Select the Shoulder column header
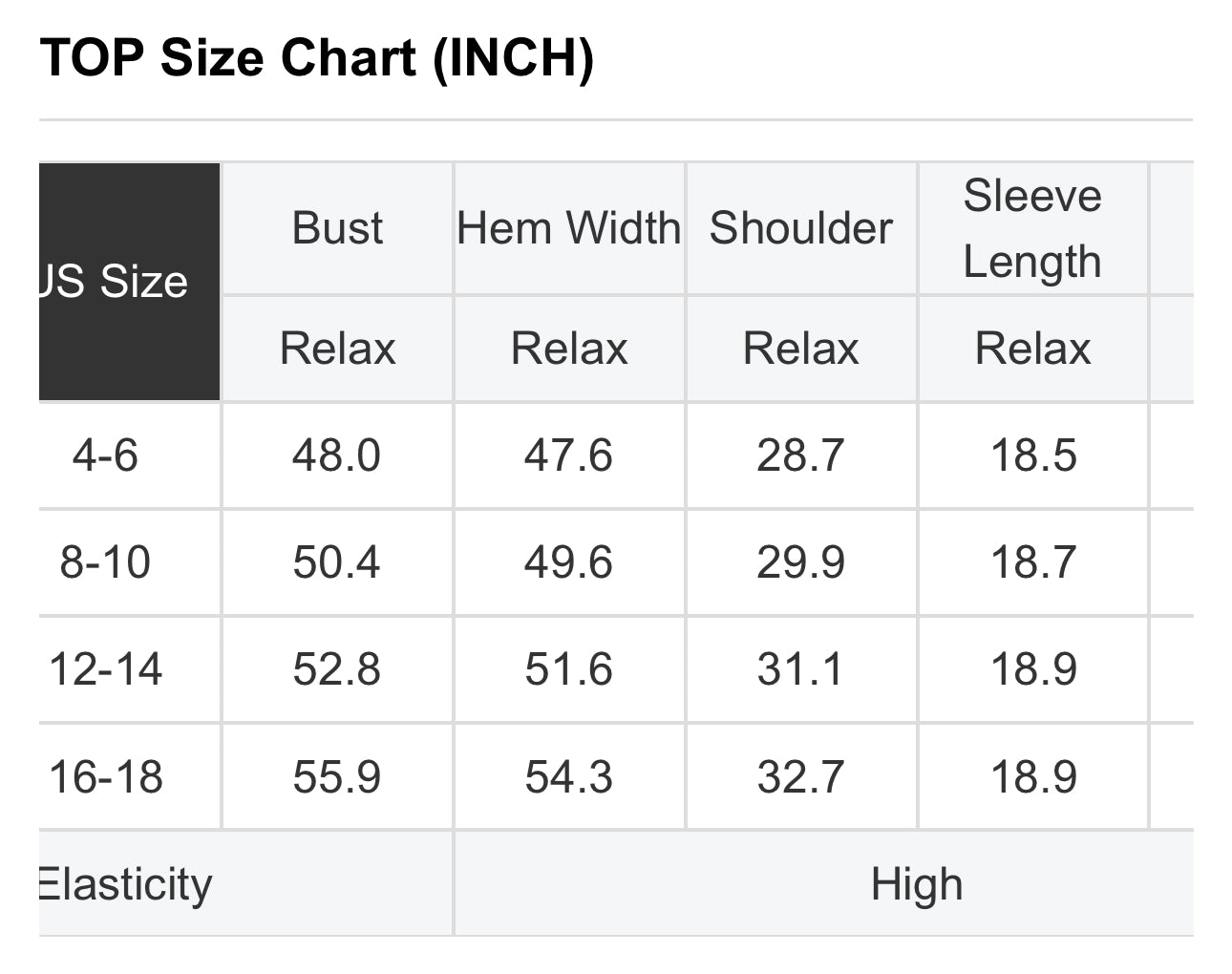 point(800,228)
